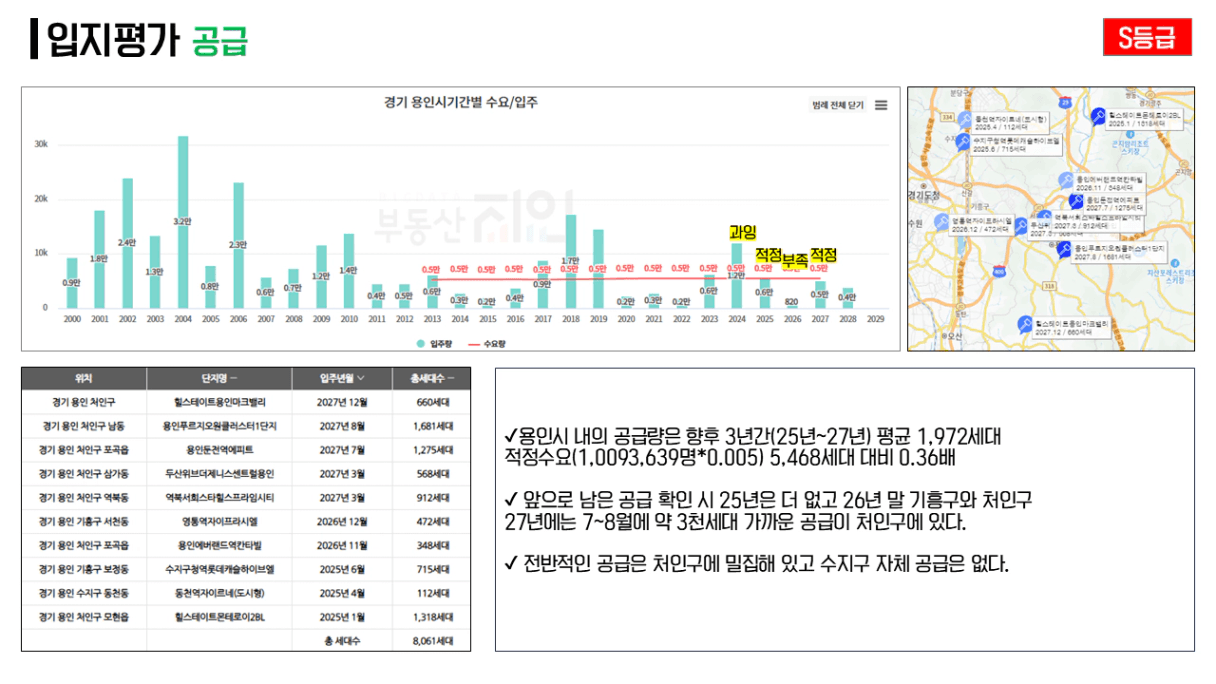1216x684 pixels.
Task: Toggle the 입주량 legend series
Action: click(434, 342)
